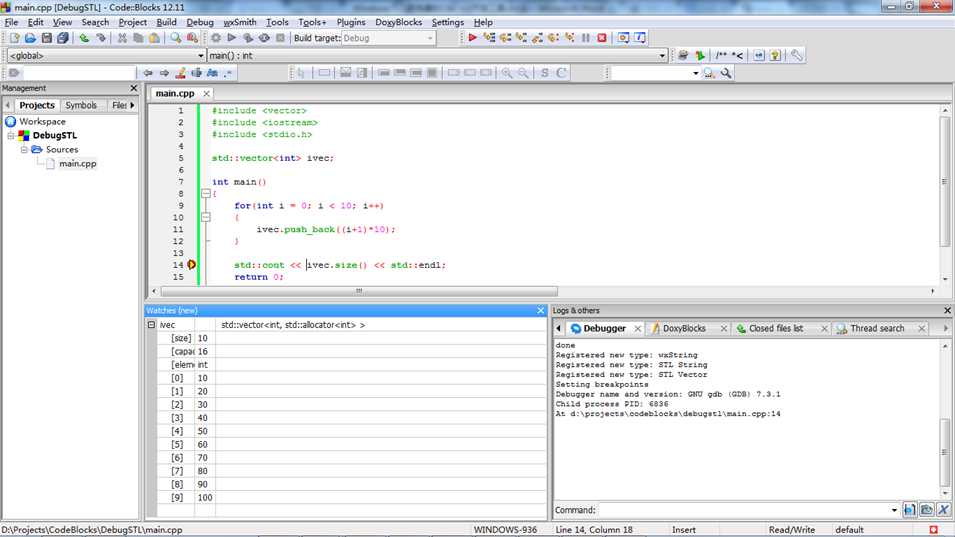
Task: Click the Replace icon in toolbar
Action: (x=192, y=38)
